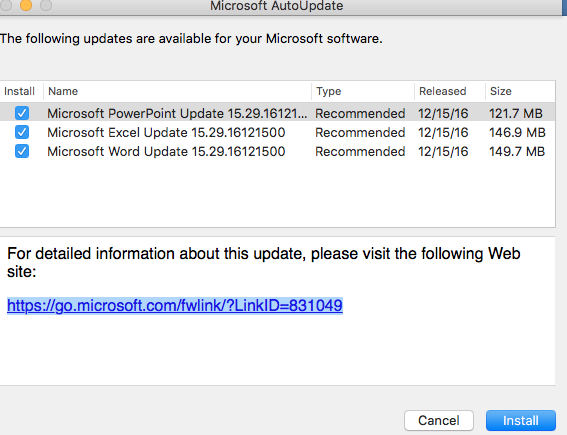Click Recommended type in the Word row
567x435 pixels.
point(360,152)
